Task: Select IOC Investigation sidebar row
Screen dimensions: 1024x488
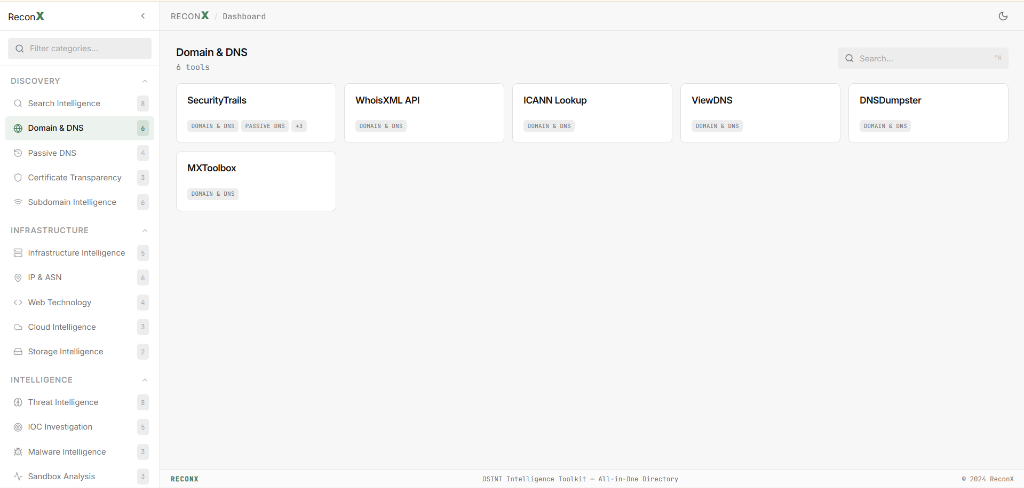Action: pyautogui.click(x=80, y=427)
